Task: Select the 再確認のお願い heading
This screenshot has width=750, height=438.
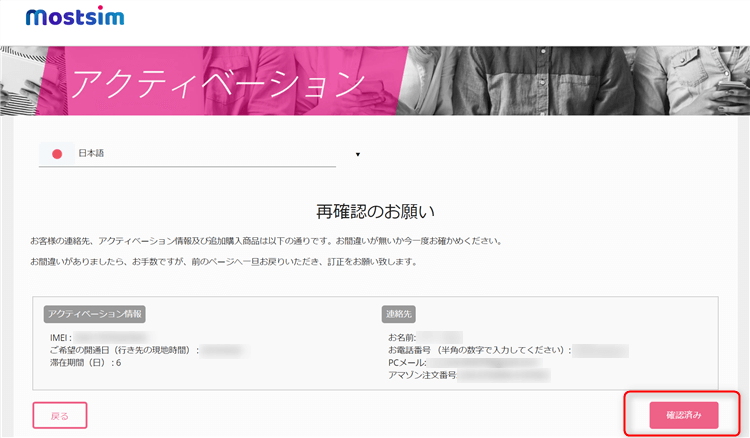Action: (375, 211)
